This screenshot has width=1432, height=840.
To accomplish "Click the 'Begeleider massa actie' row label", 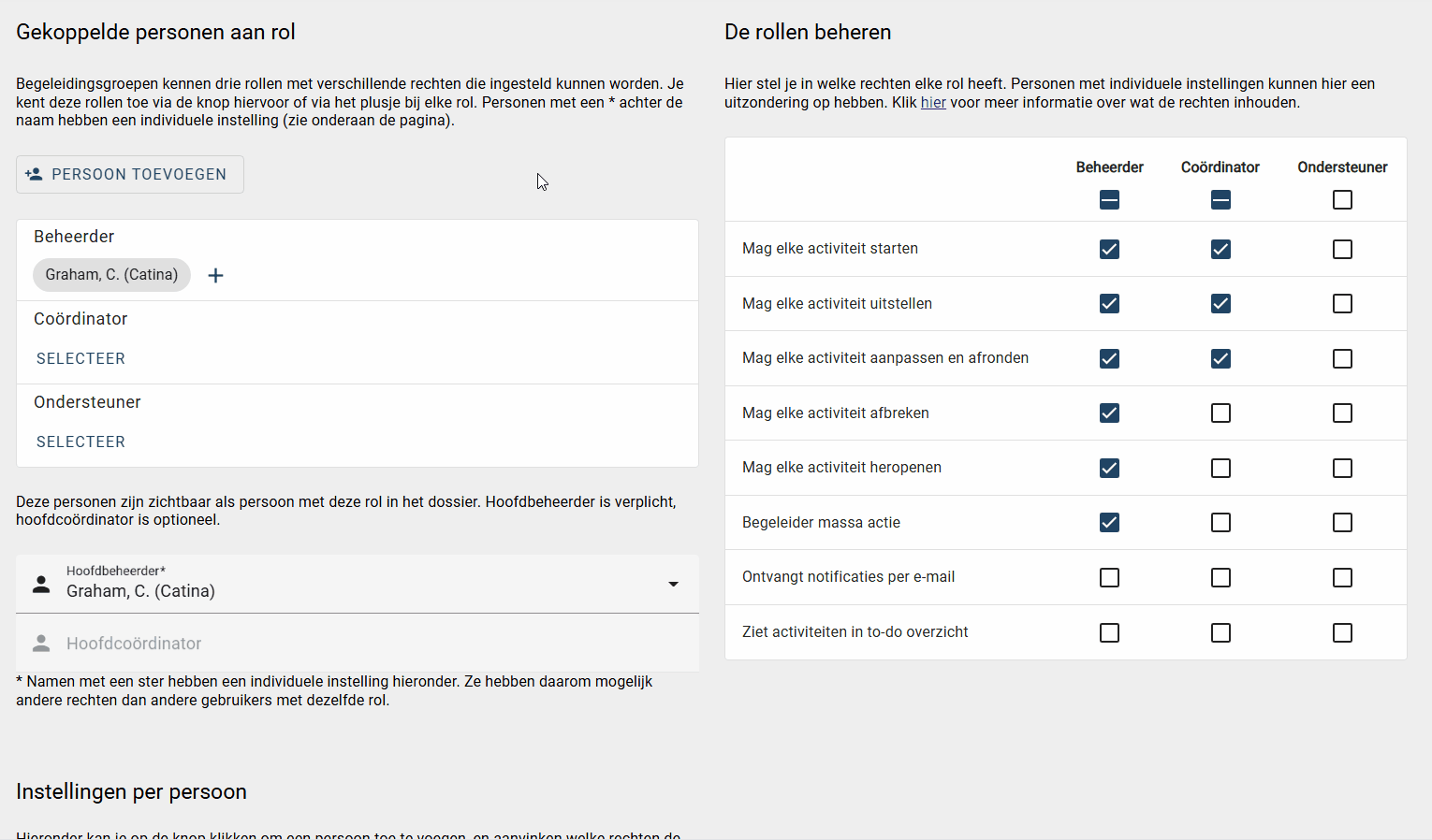I will pos(821,523).
